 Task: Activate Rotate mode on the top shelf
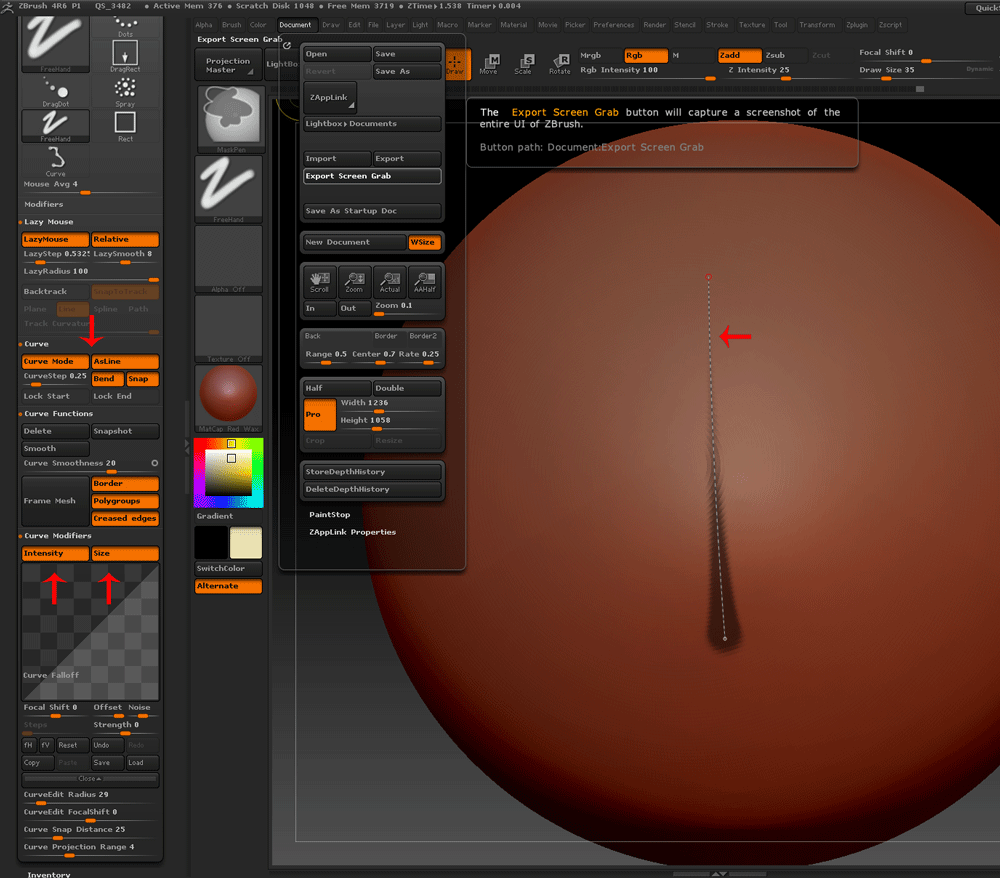(x=559, y=64)
